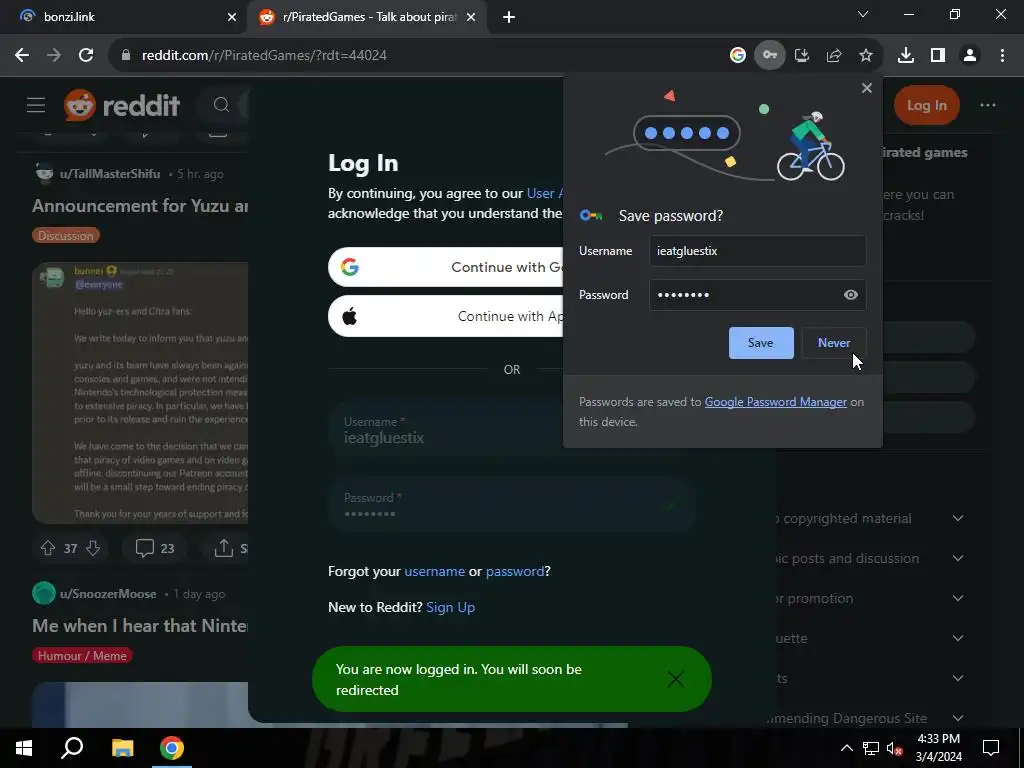This screenshot has height=768, width=1024.
Task: Click the User Agreement link
Action: click(545, 193)
